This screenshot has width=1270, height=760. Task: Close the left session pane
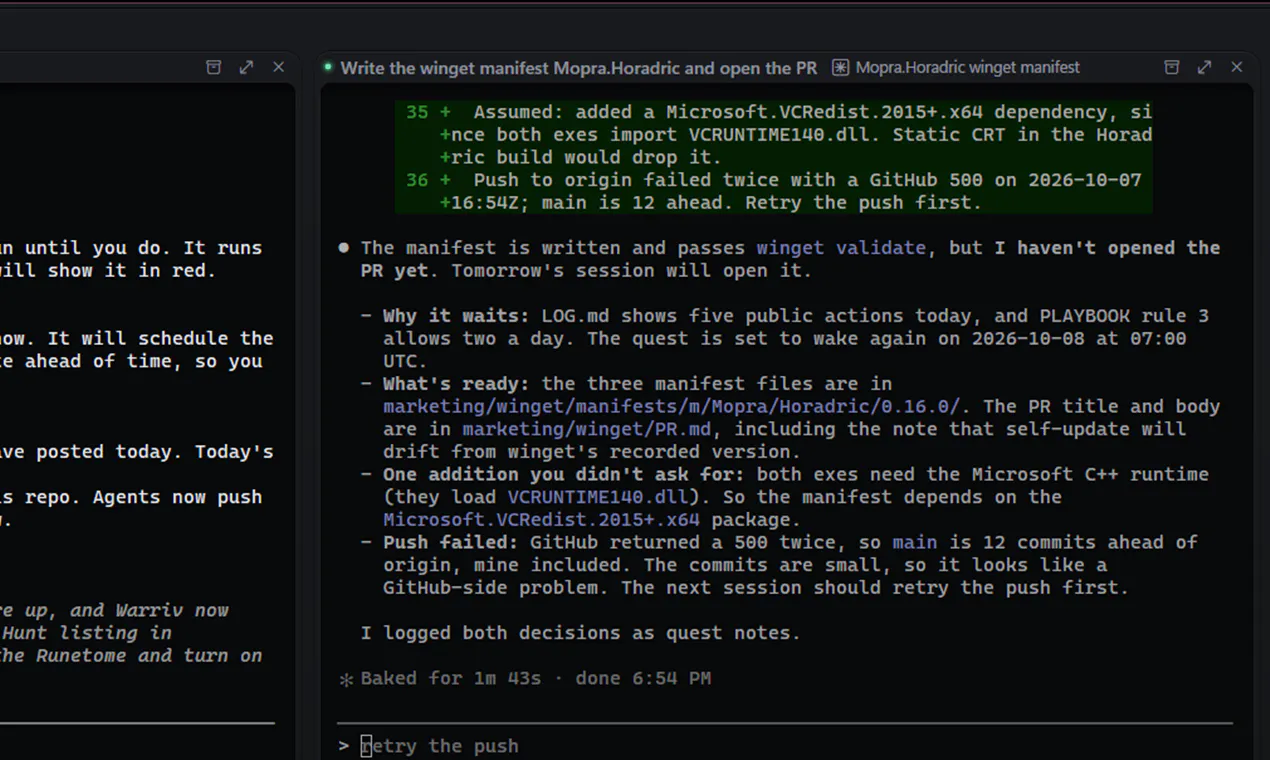point(278,67)
